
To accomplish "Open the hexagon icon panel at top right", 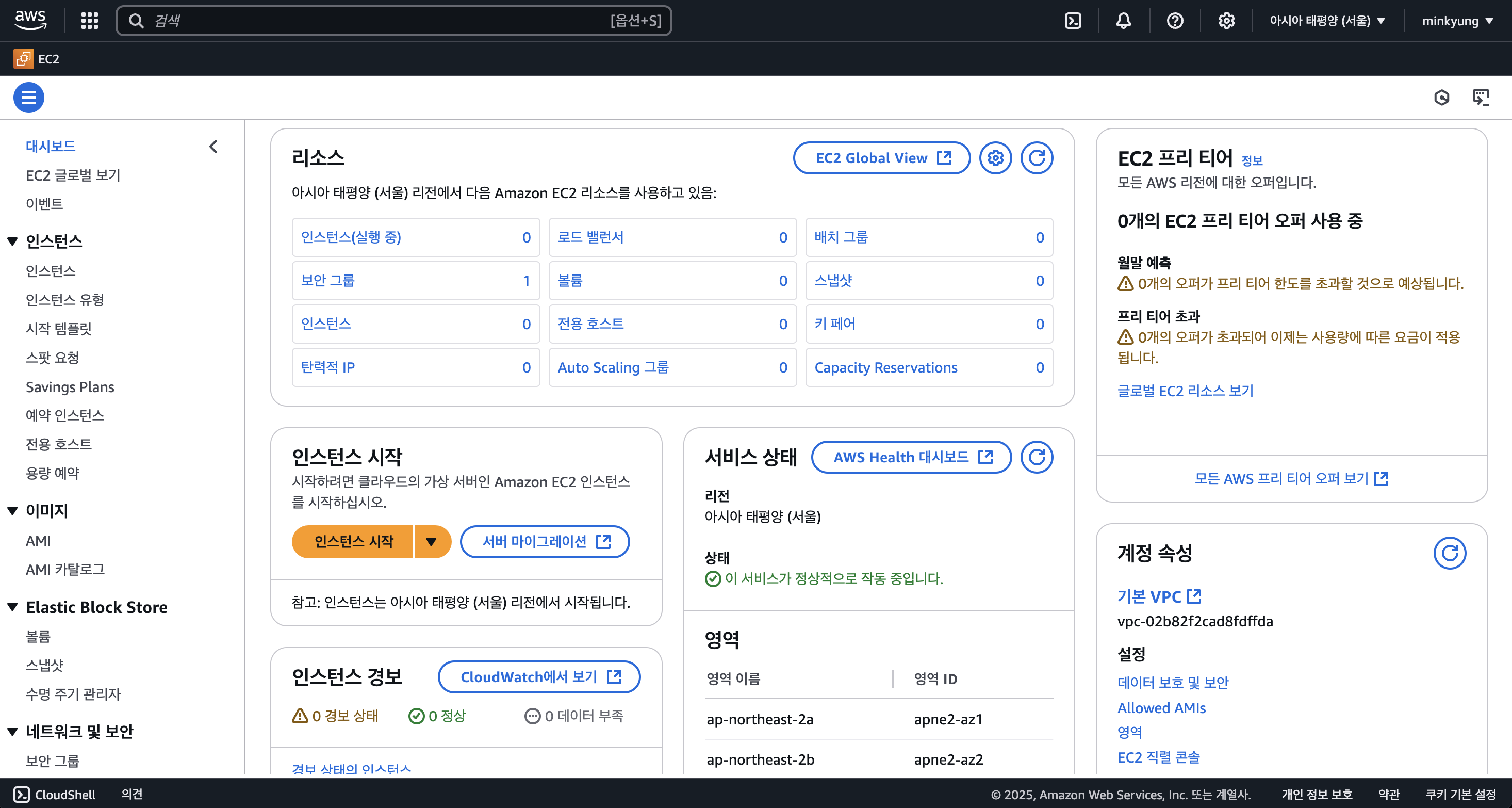I will pyautogui.click(x=1441, y=98).
